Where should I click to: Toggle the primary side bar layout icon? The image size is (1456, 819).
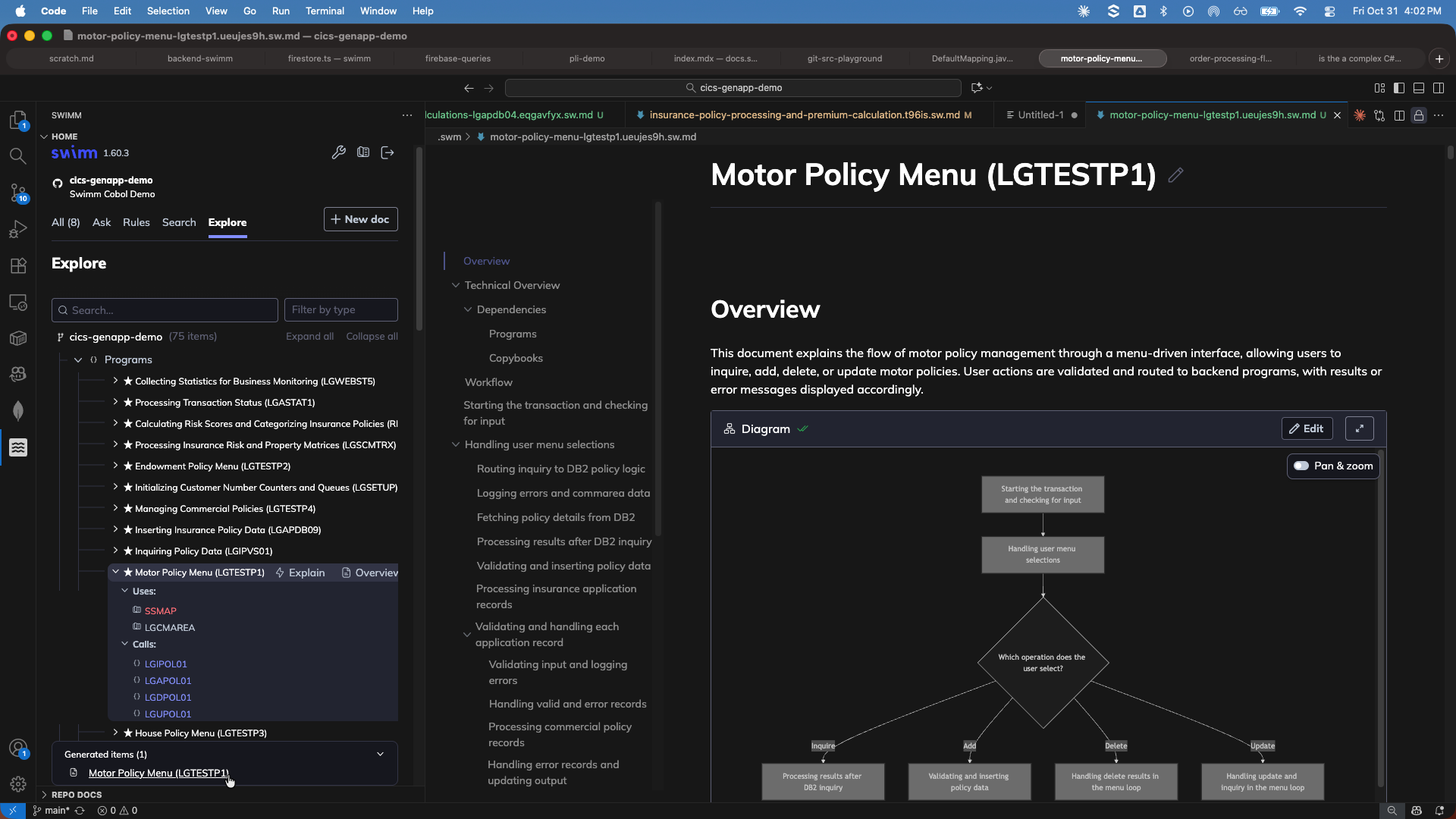[x=1399, y=88]
